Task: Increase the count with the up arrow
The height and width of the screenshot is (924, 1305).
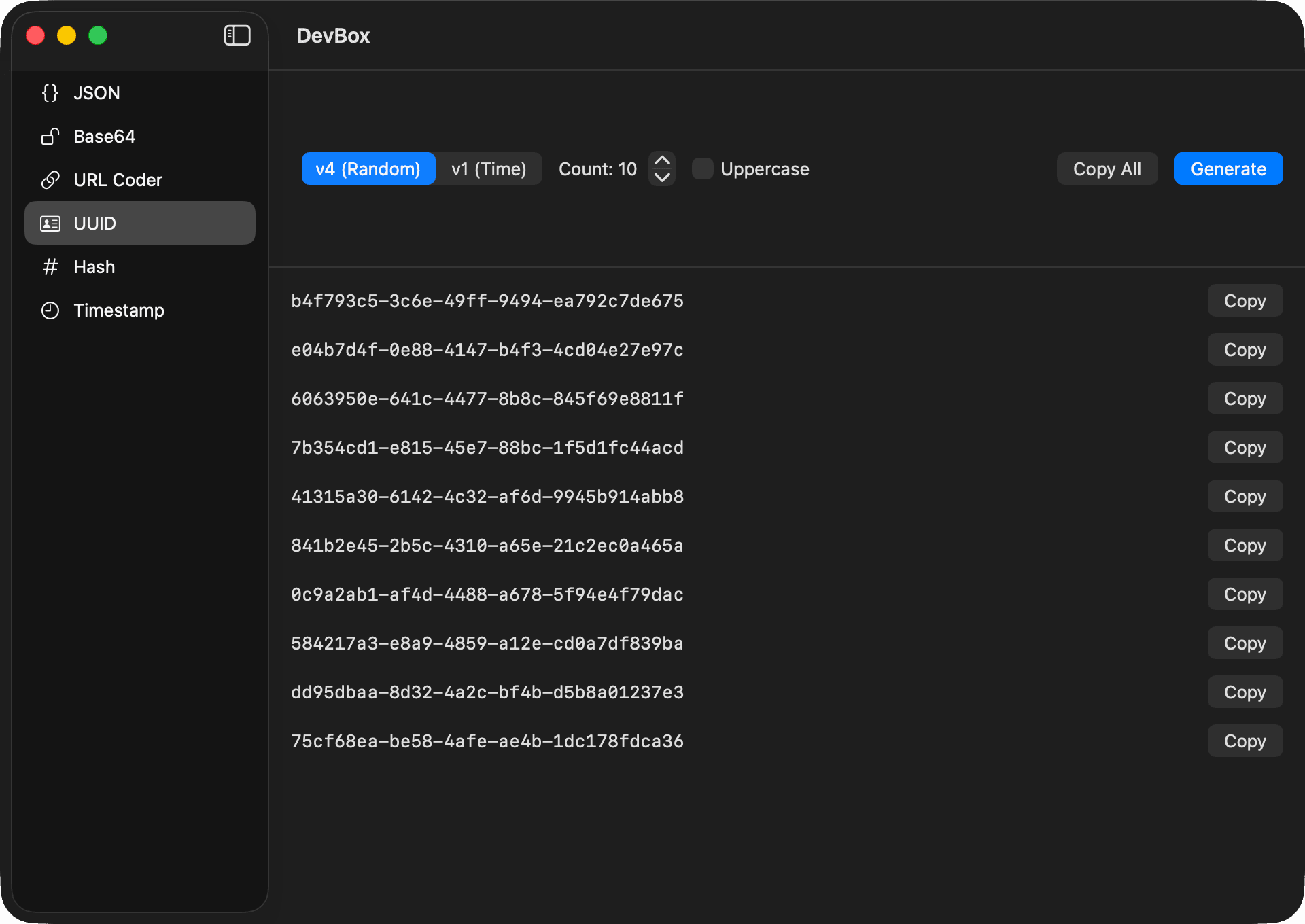Action: [662, 160]
